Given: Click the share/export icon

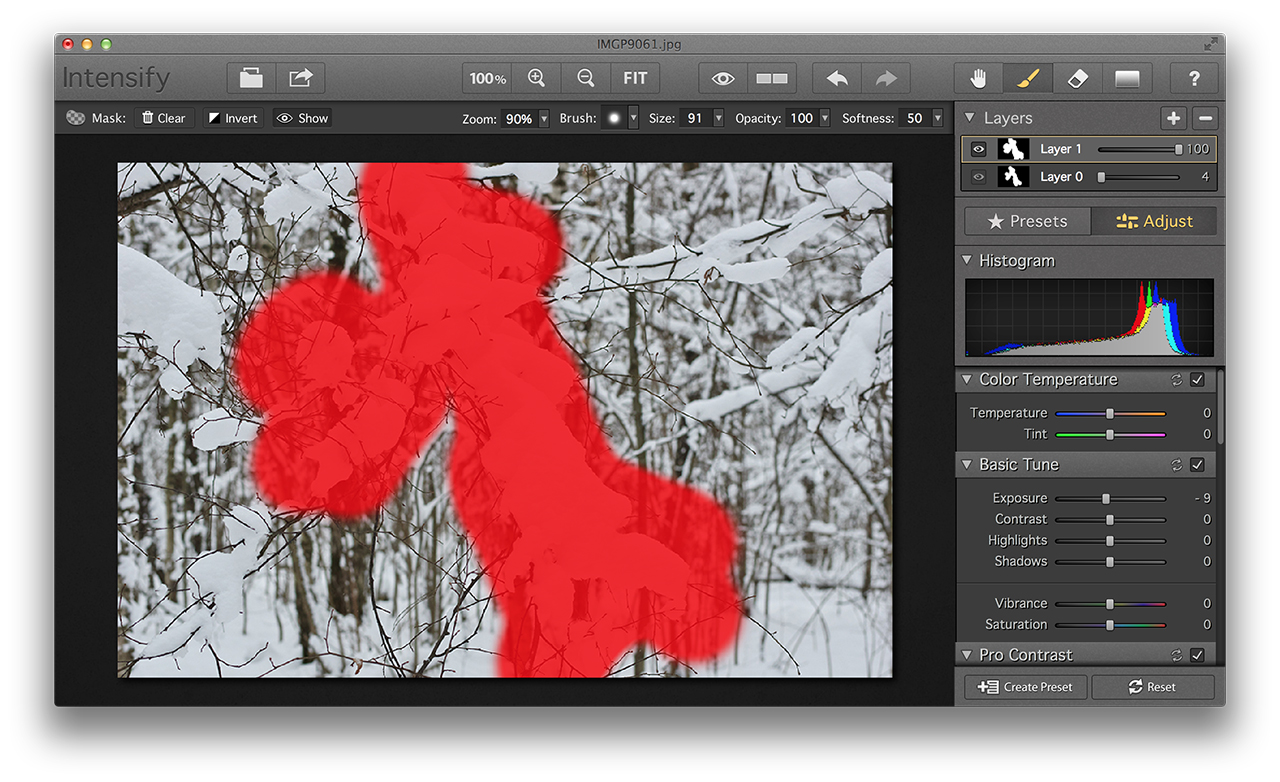Looking at the screenshot, I should [x=300, y=78].
